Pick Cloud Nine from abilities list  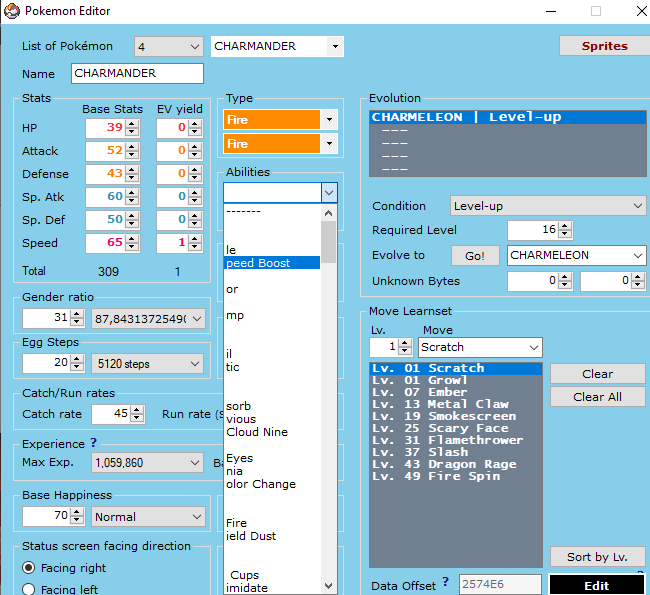257,432
